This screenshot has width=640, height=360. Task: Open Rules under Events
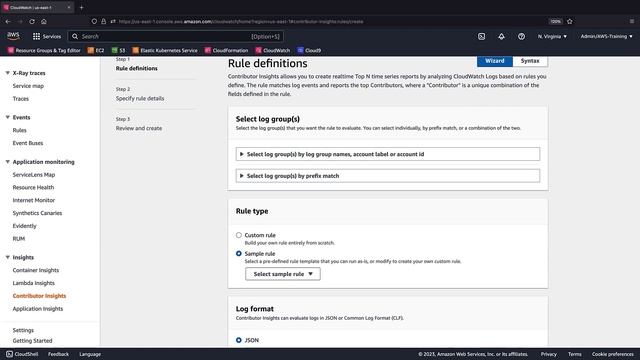click(20, 130)
